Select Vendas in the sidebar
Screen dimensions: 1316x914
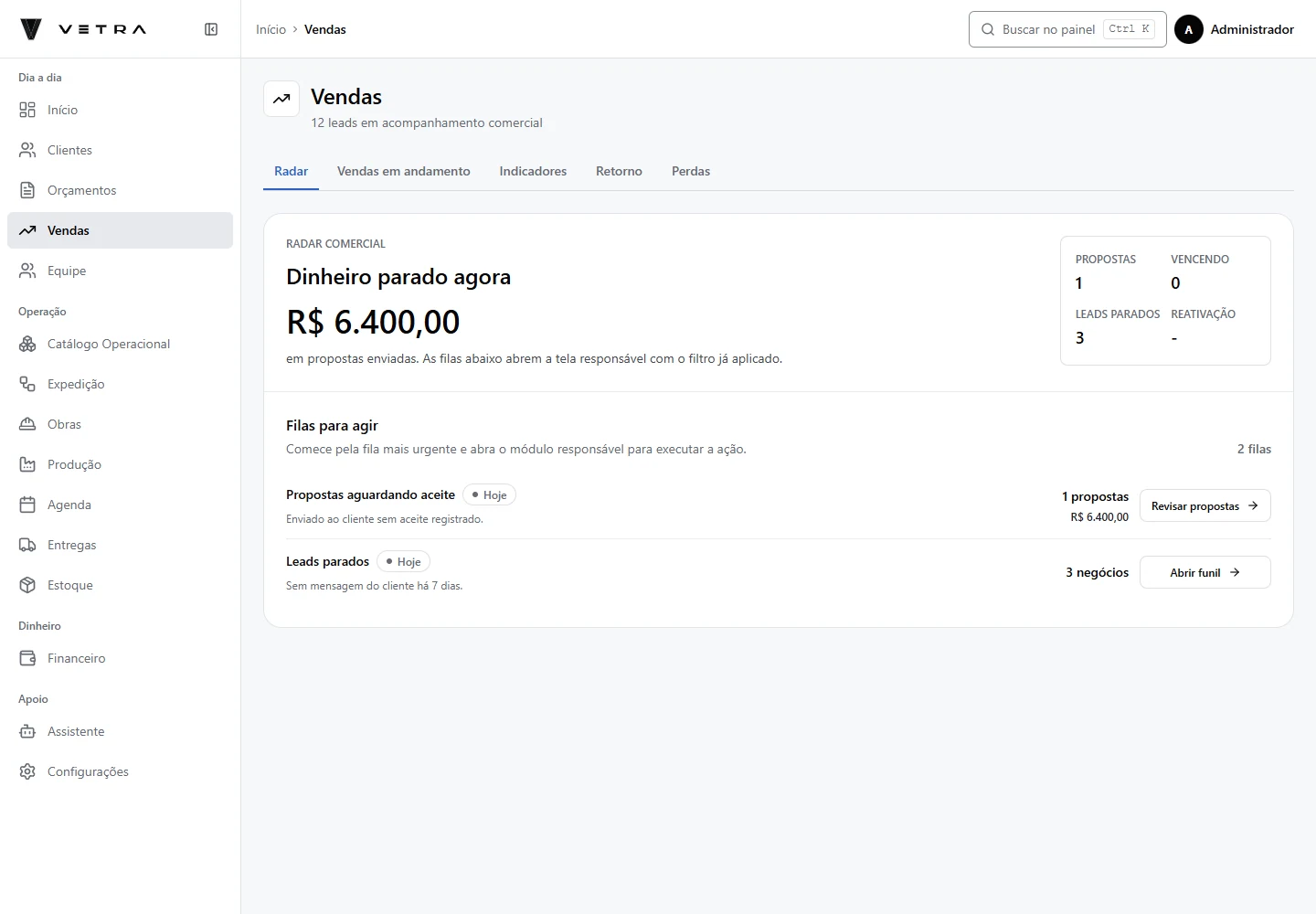120,230
